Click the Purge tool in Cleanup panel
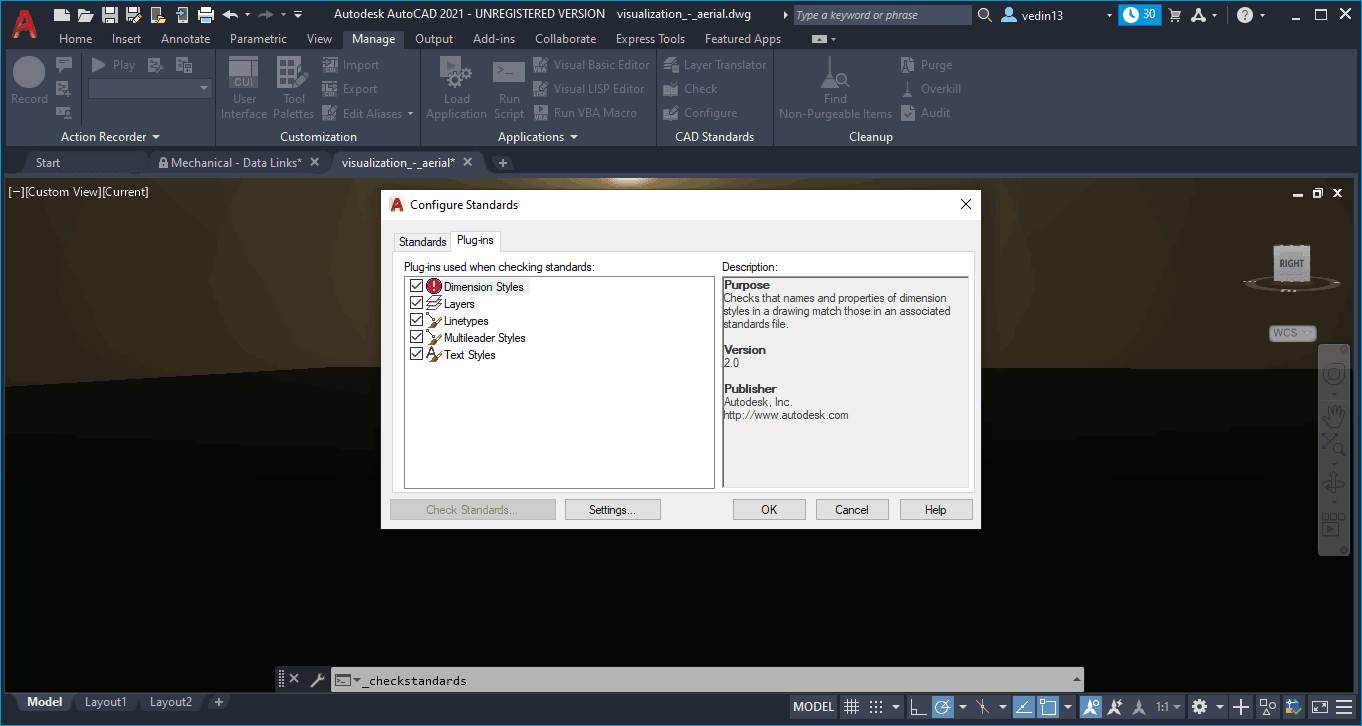 click(926, 65)
